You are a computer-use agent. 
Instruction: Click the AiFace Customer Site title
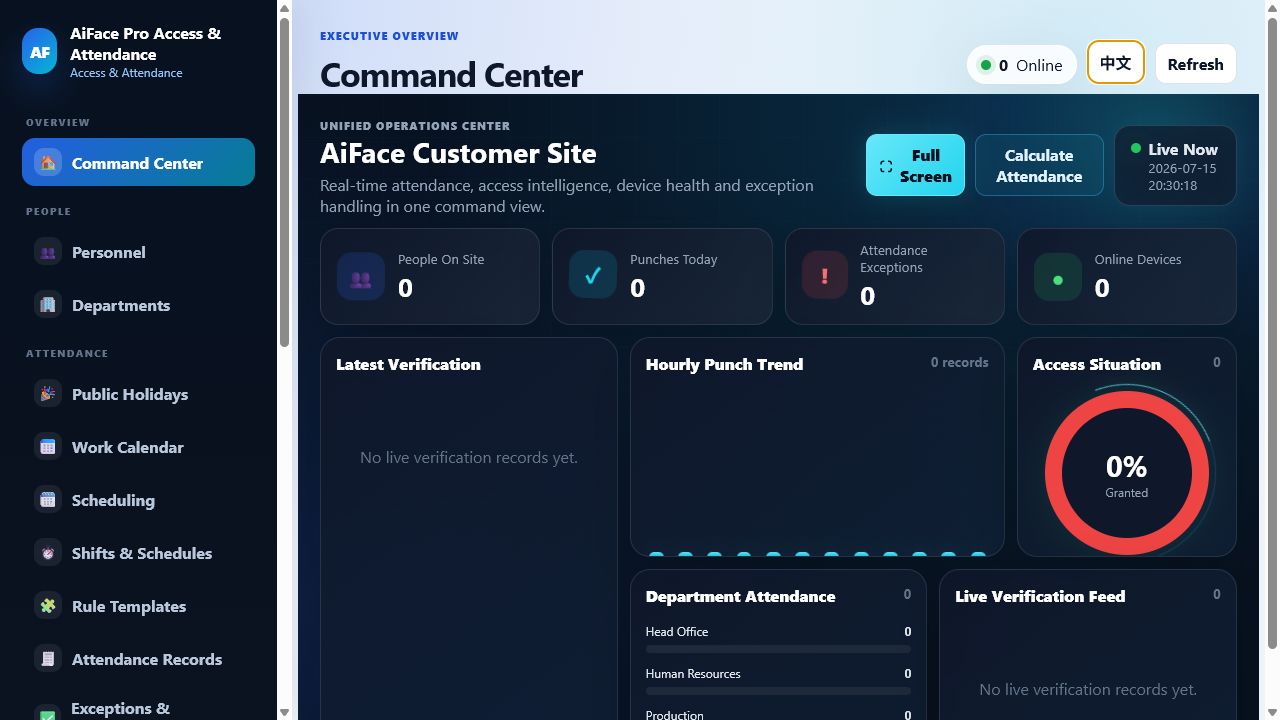(458, 153)
